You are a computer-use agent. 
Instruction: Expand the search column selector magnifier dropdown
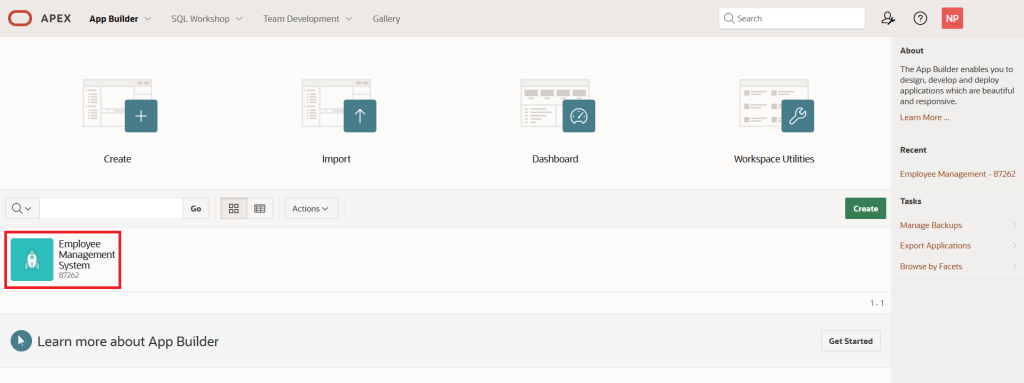point(22,208)
